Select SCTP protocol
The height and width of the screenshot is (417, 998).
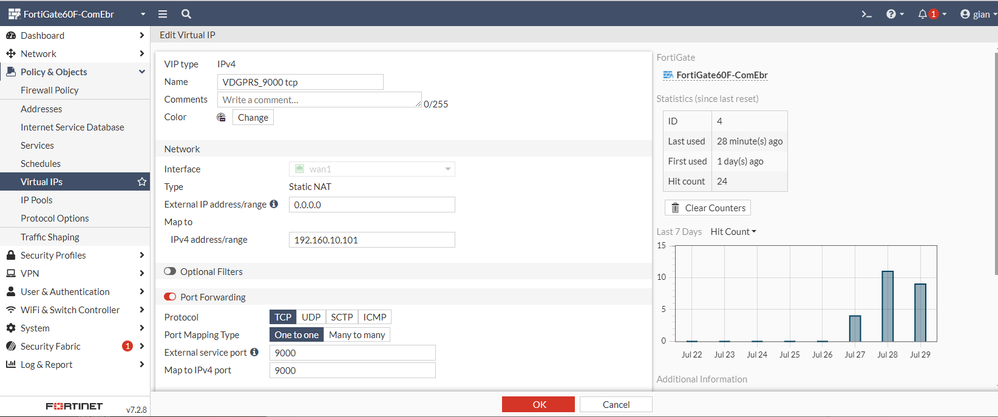342,317
